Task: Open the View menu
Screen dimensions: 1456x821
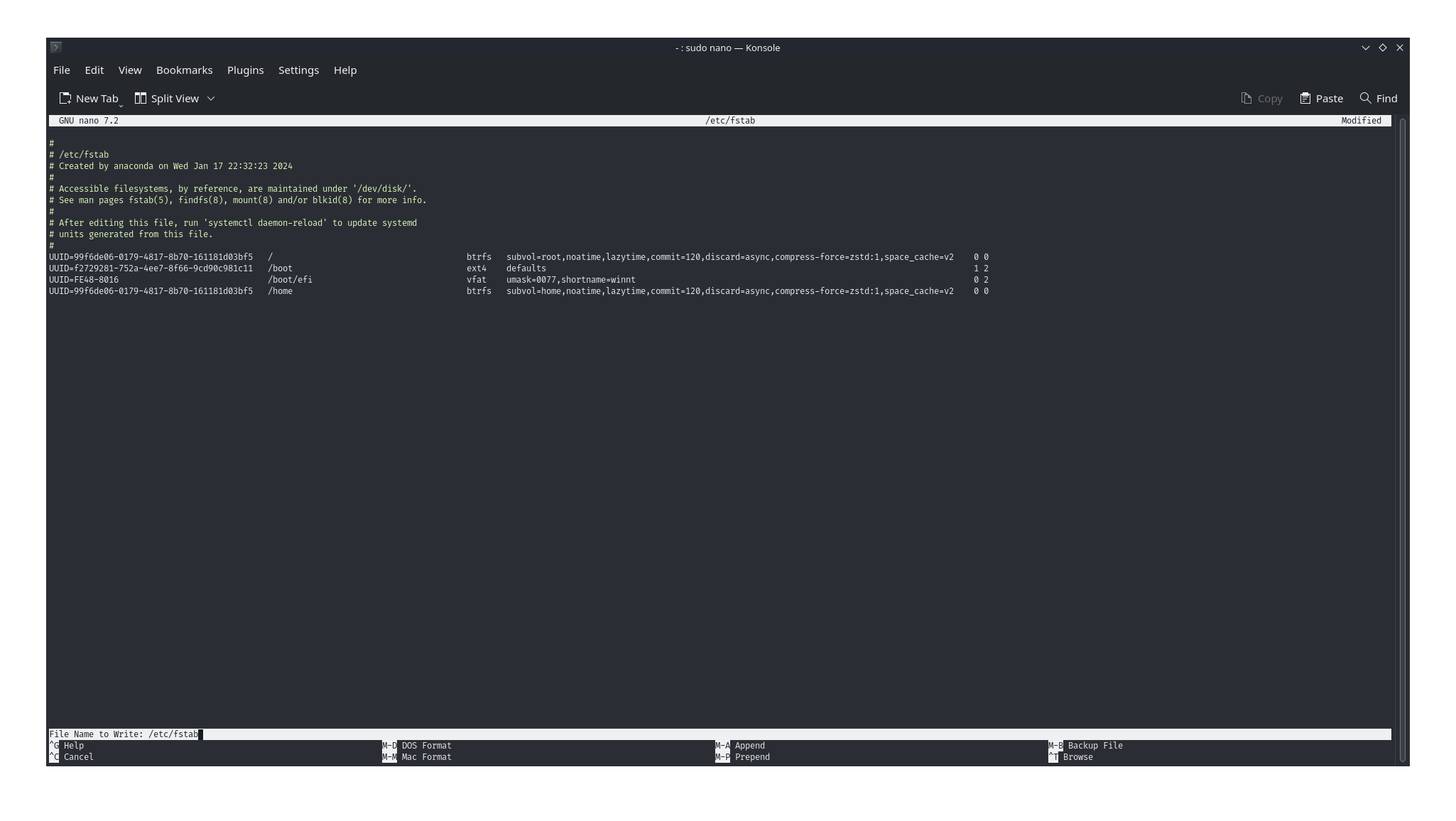Action: point(130,70)
